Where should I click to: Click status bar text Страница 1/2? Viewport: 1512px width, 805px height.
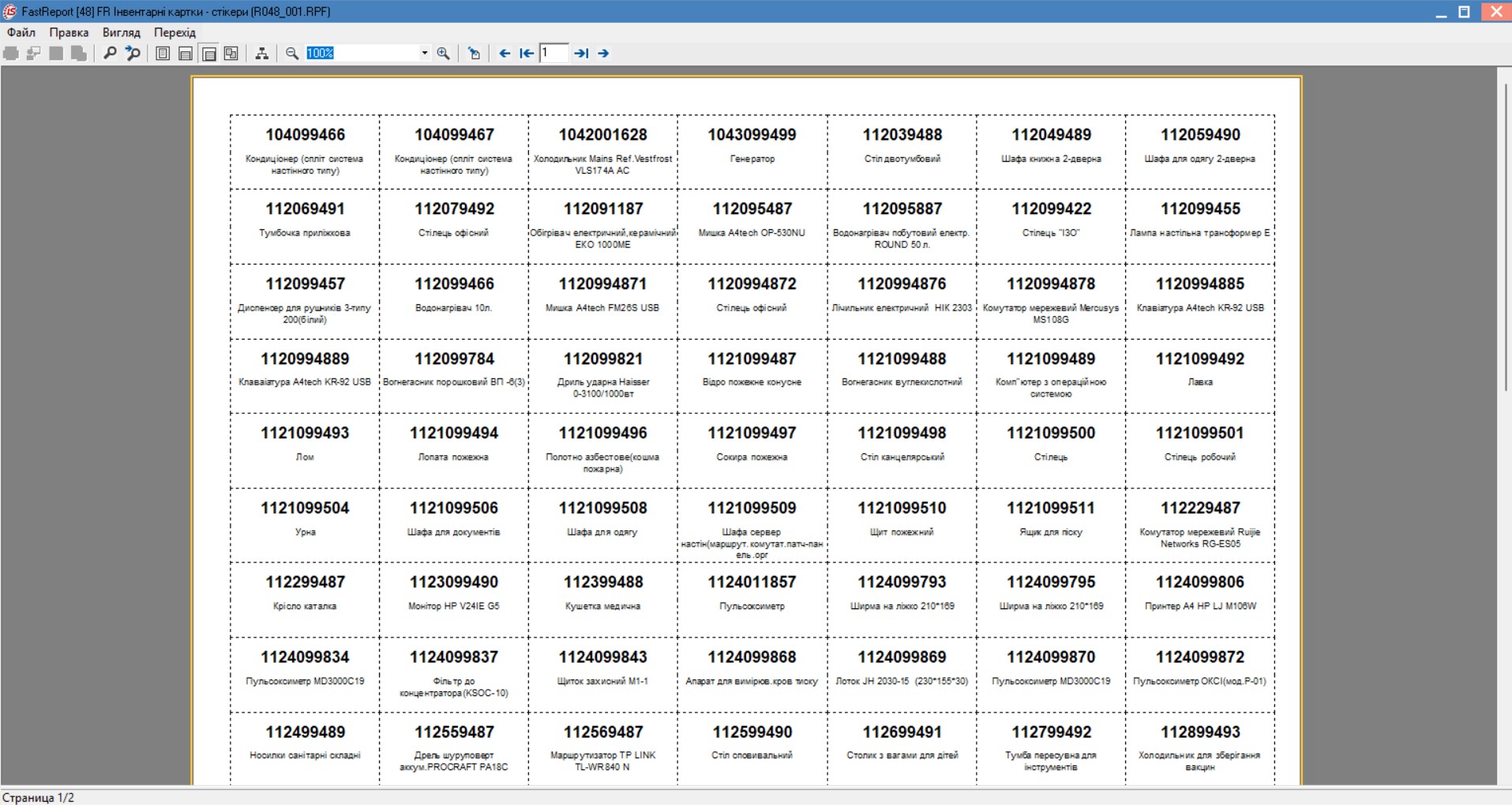38,797
